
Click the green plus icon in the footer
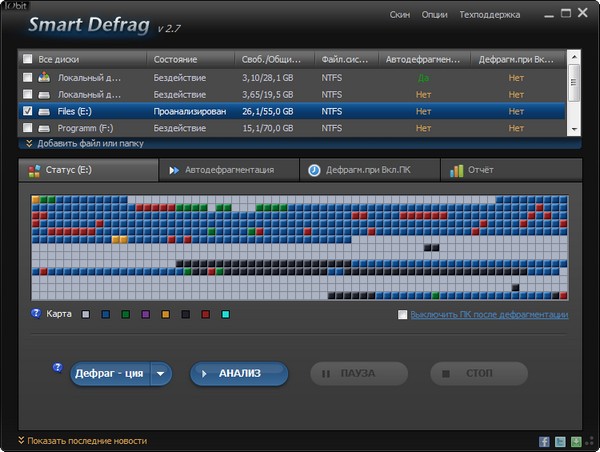tap(576, 441)
